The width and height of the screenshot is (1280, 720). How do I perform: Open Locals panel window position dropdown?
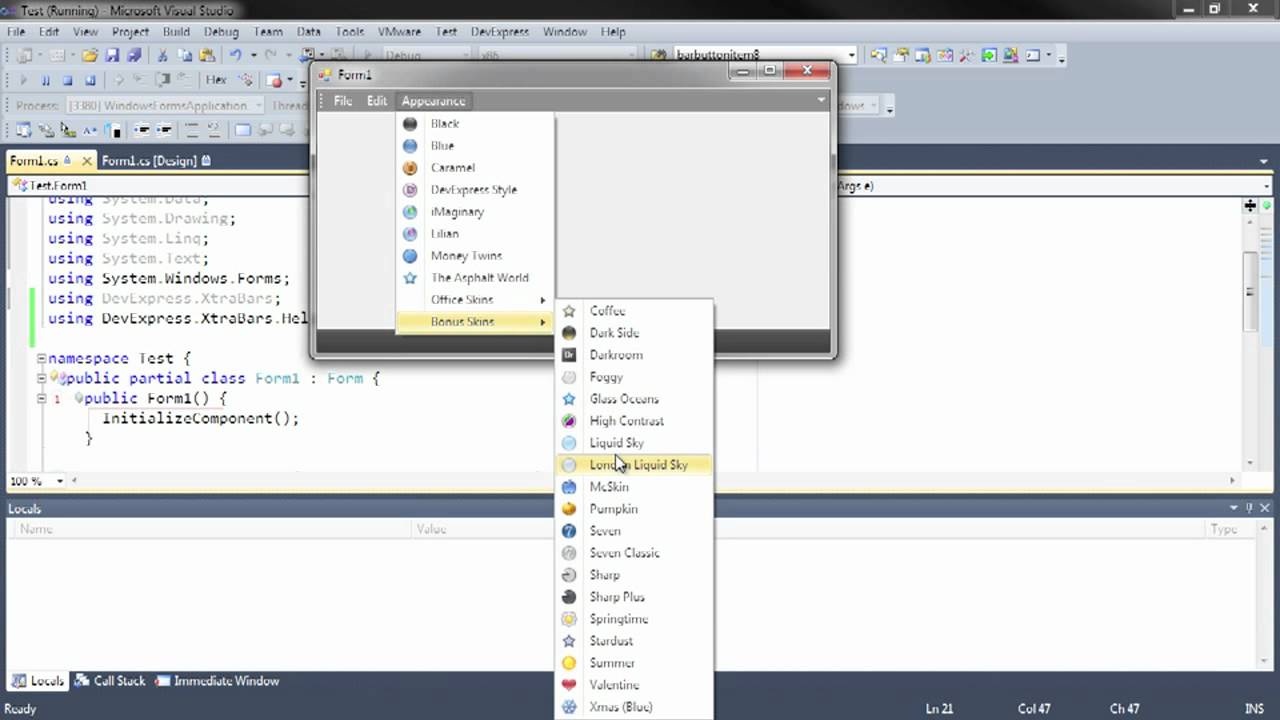(1234, 508)
